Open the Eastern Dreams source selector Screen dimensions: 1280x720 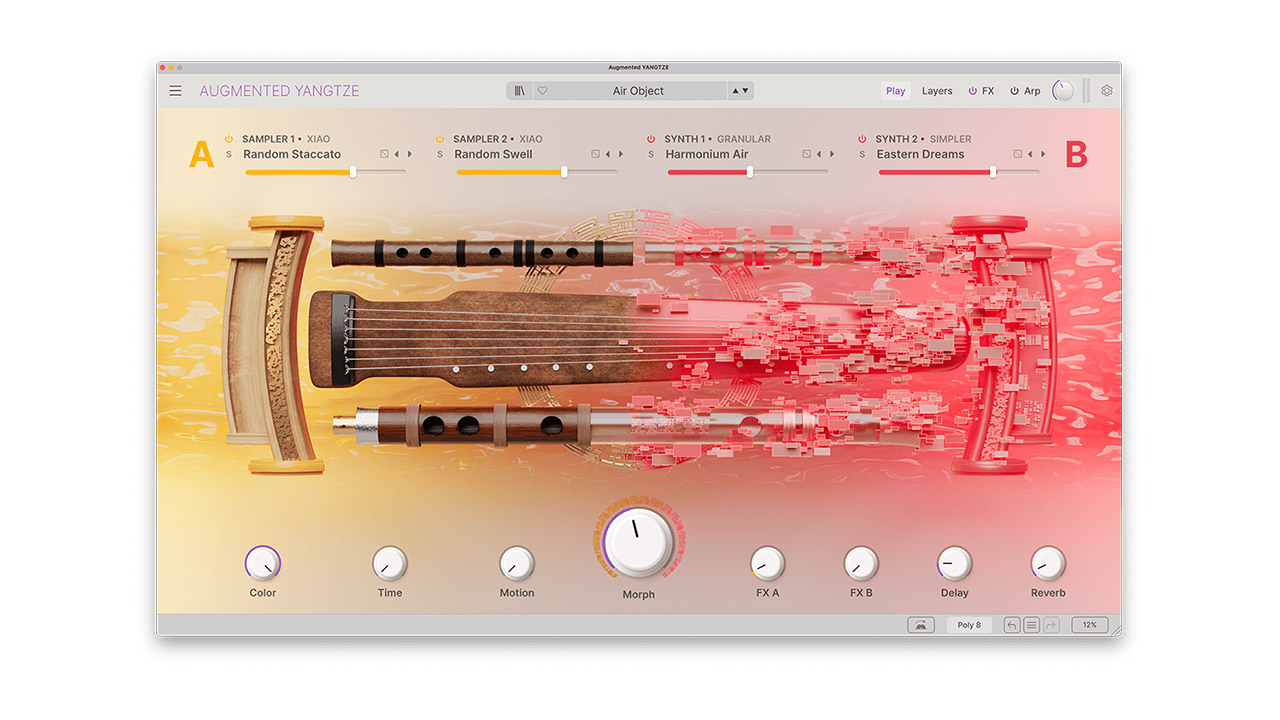point(920,154)
